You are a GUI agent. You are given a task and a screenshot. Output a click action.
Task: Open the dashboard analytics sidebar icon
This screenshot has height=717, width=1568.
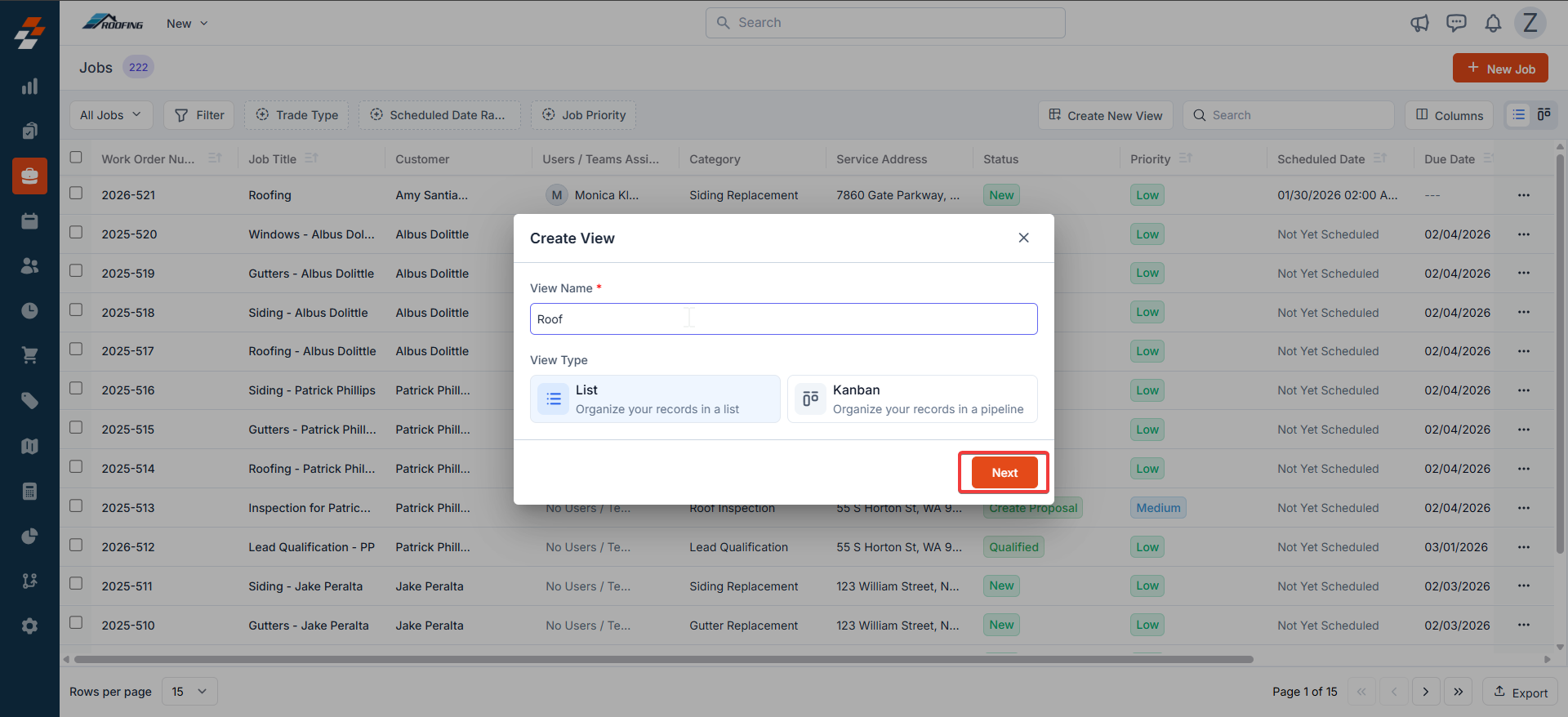point(29,87)
